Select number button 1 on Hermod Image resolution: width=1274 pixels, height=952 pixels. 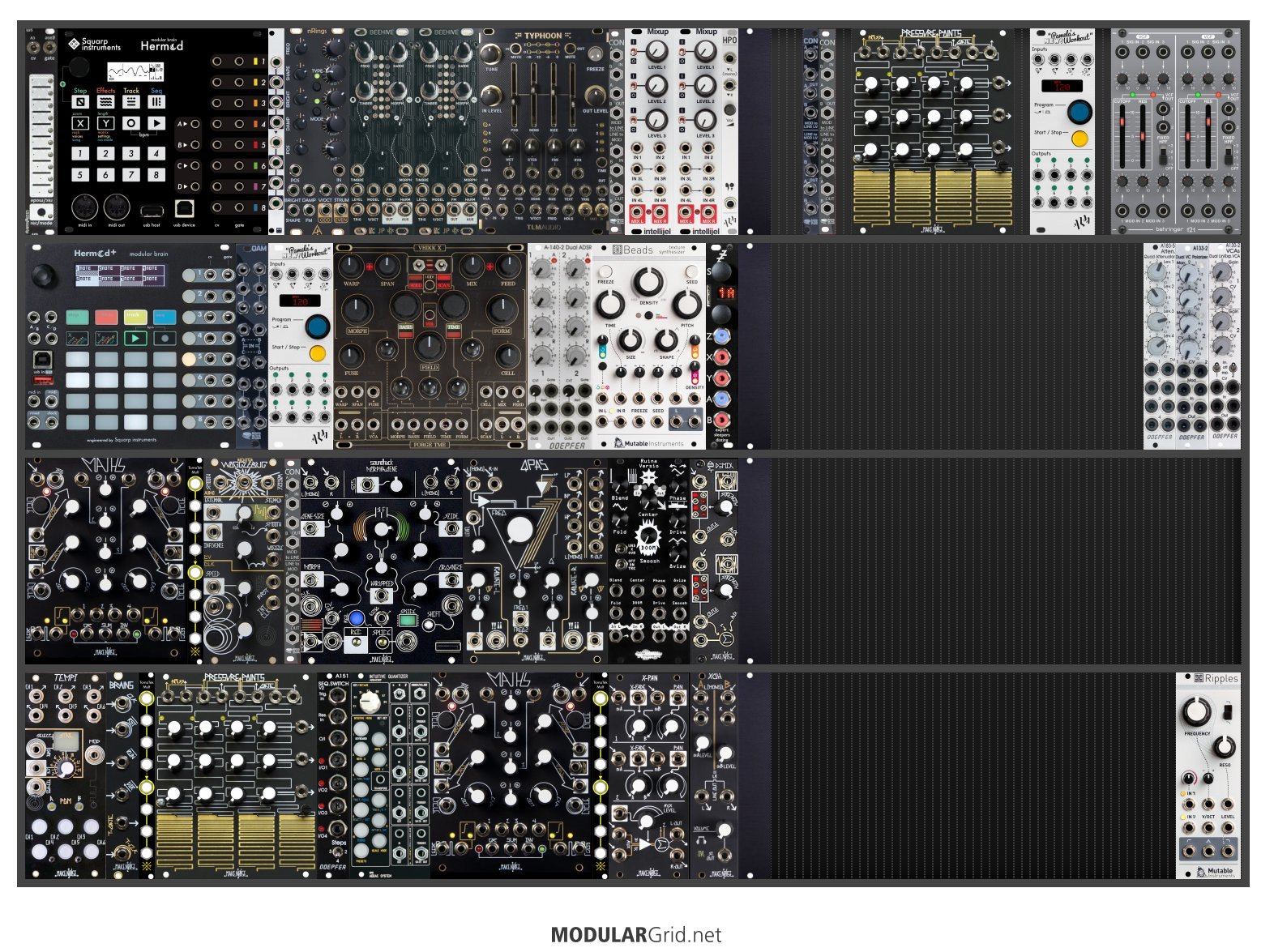tap(80, 153)
